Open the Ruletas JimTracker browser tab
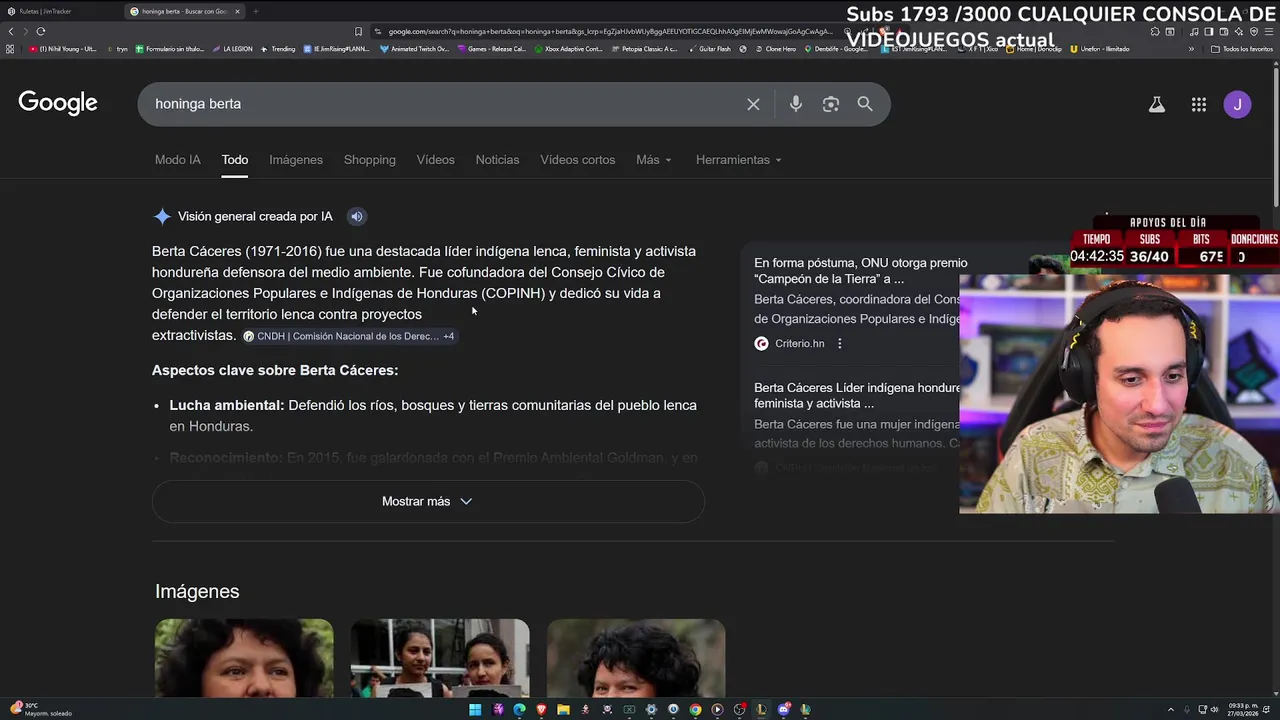 (60, 11)
